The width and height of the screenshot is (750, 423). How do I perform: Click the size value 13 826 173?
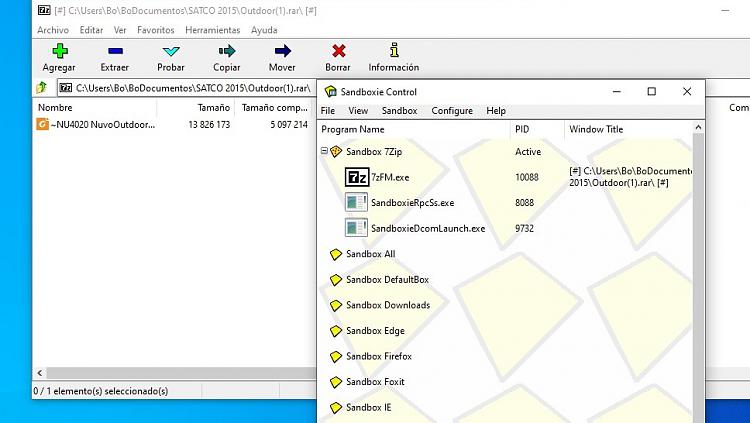point(209,124)
